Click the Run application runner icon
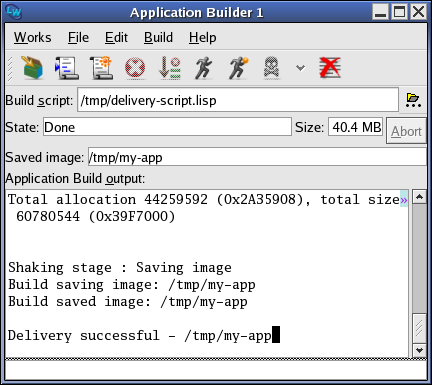Viewport: 432px width, 385px height. tap(203, 68)
